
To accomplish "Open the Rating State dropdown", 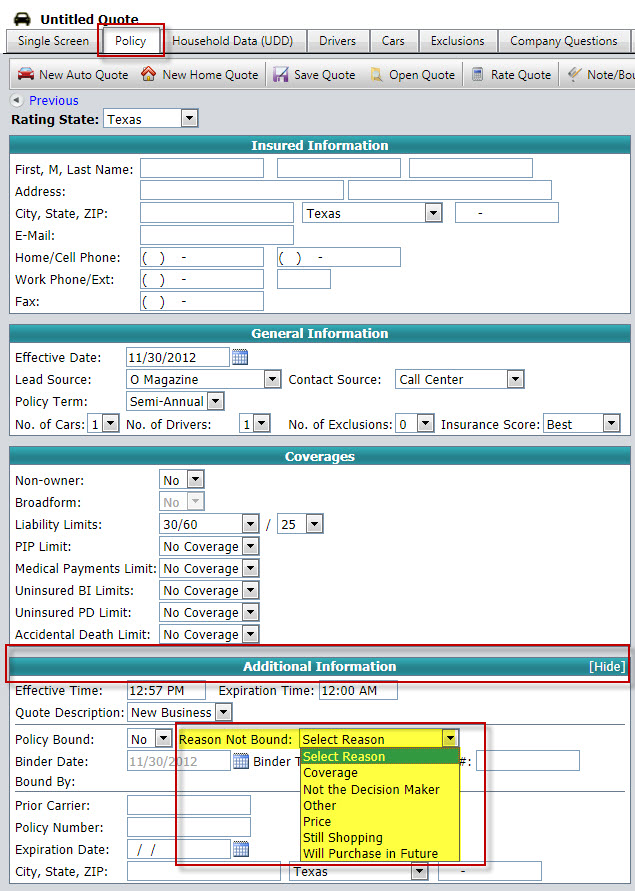I will tap(189, 118).
